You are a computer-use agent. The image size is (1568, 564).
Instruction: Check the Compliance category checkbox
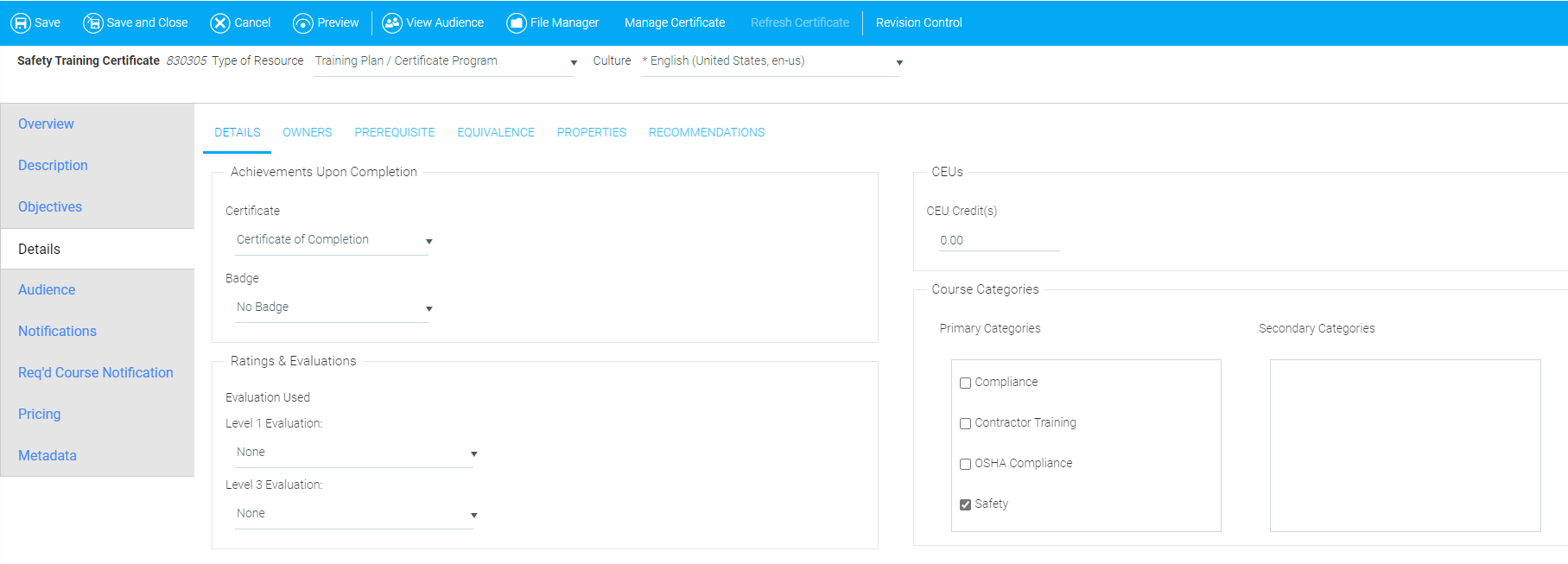coord(965,383)
